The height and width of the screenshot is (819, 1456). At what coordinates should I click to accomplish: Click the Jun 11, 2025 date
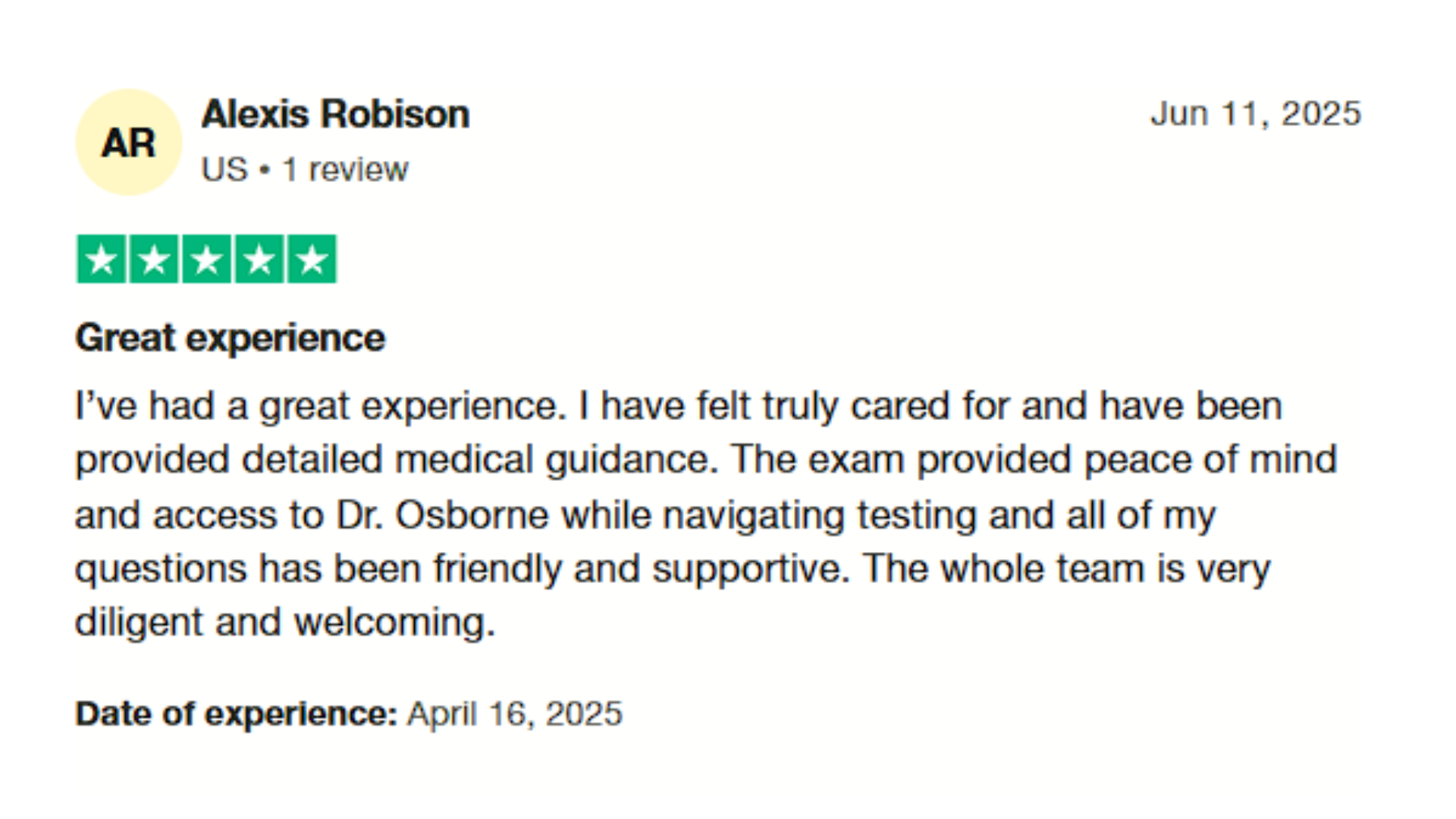1256,115
